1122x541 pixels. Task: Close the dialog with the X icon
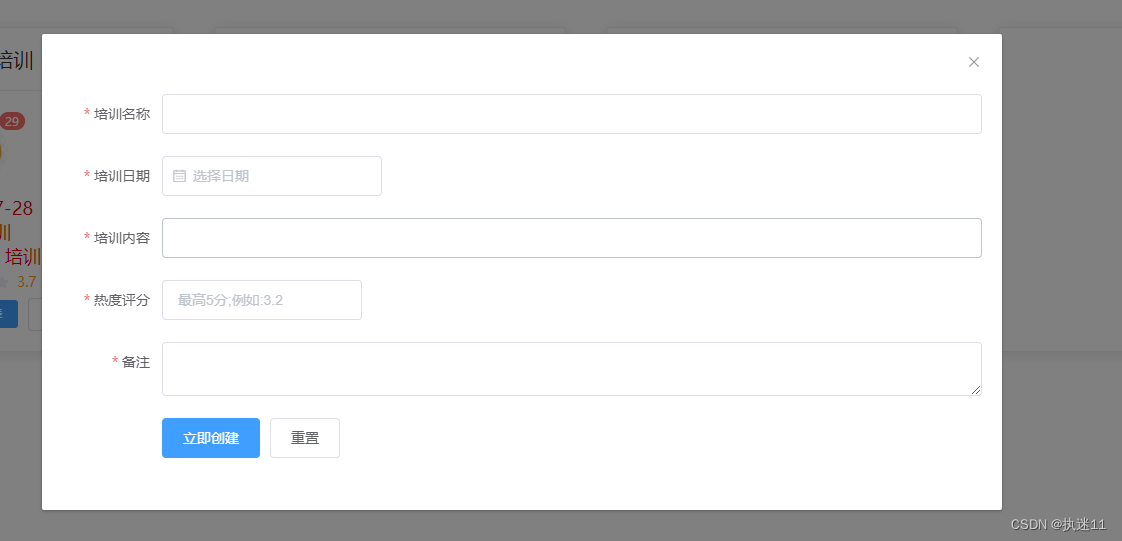pyautogui.click(x=973, y=62)
